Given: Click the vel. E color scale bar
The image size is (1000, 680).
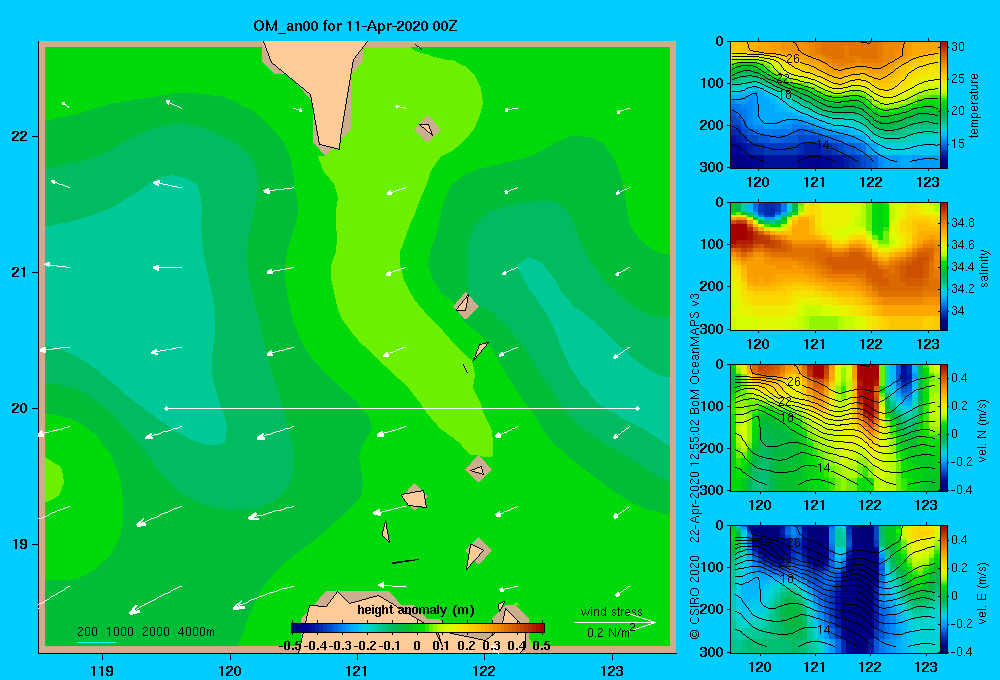Looking at the screenshot, I should (x=943, y=589).
